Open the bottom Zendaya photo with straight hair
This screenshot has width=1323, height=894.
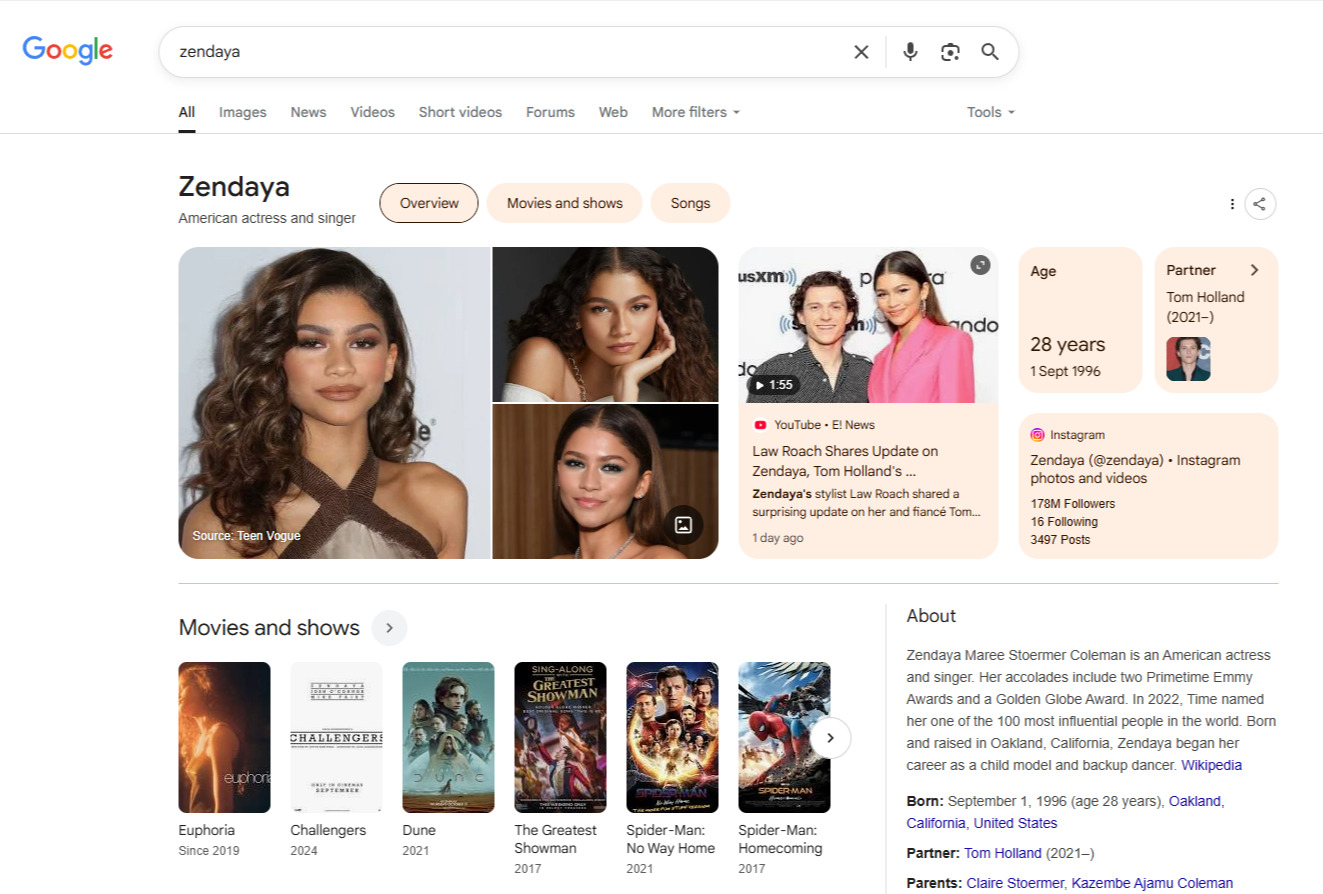point(606,482)
